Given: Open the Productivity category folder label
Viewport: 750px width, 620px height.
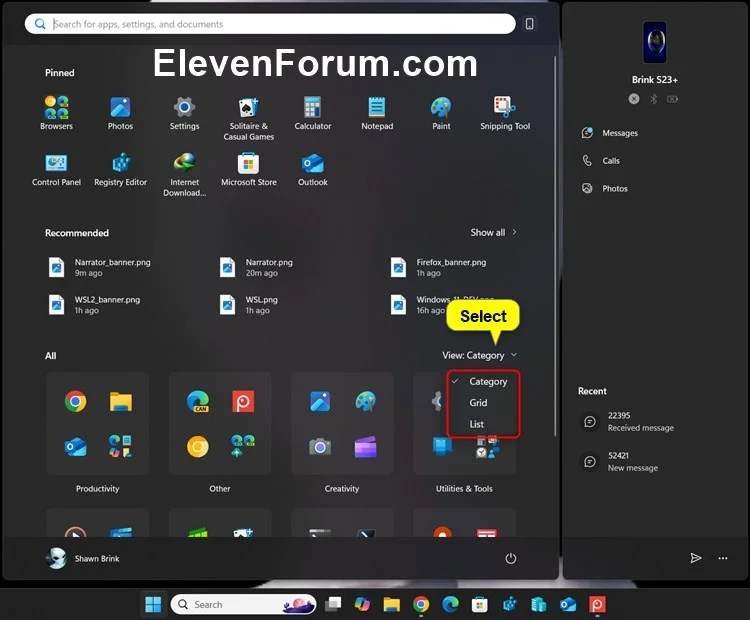Looking at the screenshot, I should click(x=98, y=488).
